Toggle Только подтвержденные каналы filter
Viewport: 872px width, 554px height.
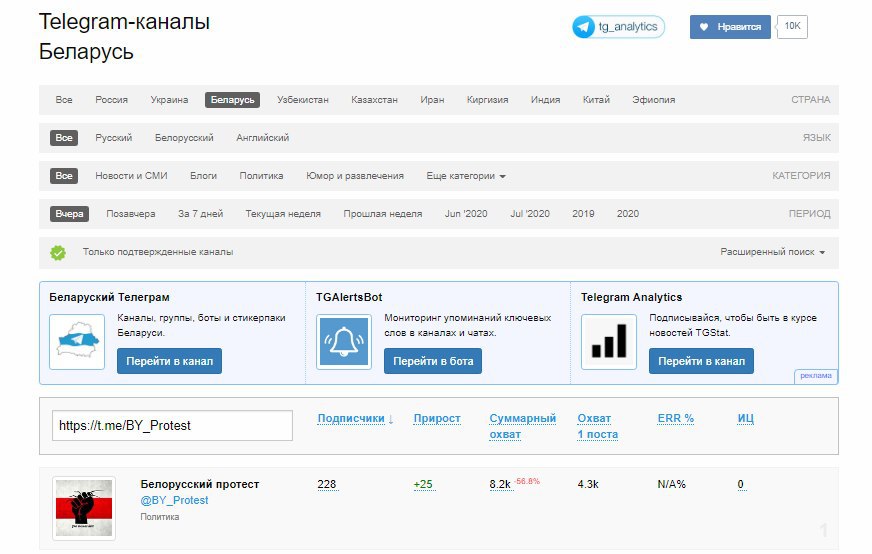(x=158, y=252)
